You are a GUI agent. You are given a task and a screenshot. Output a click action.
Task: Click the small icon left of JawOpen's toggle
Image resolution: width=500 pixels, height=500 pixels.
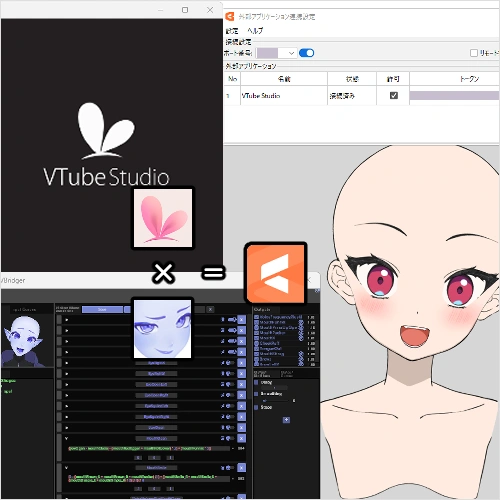coord(222,427)
